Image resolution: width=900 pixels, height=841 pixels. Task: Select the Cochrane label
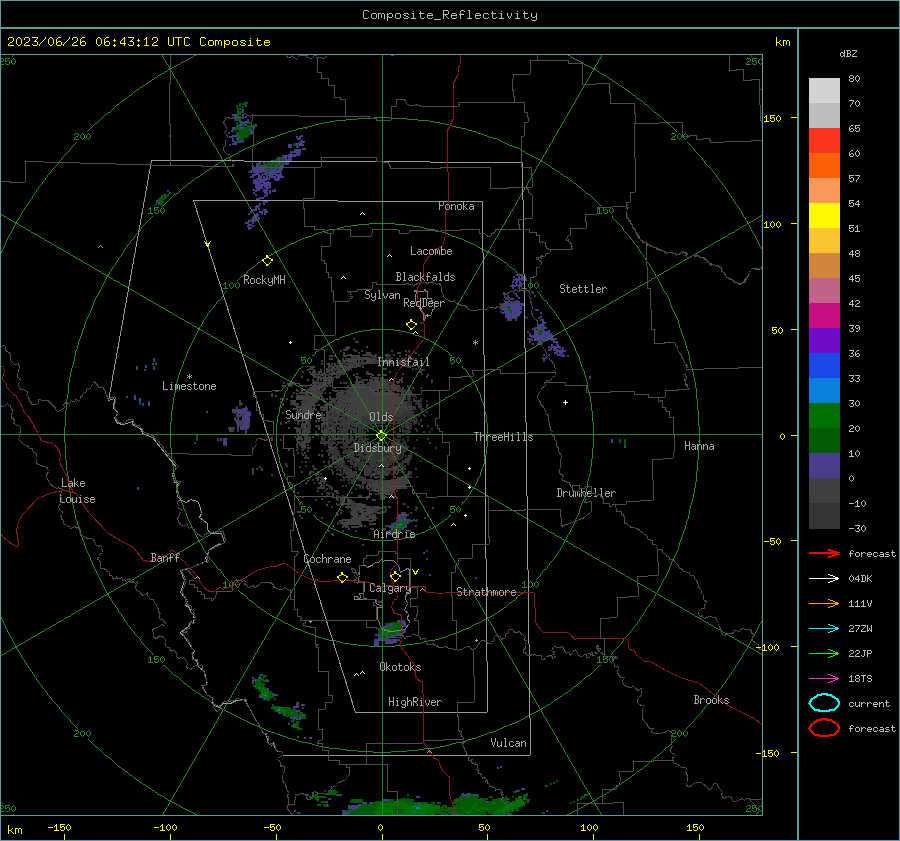[x=327, y=559]
